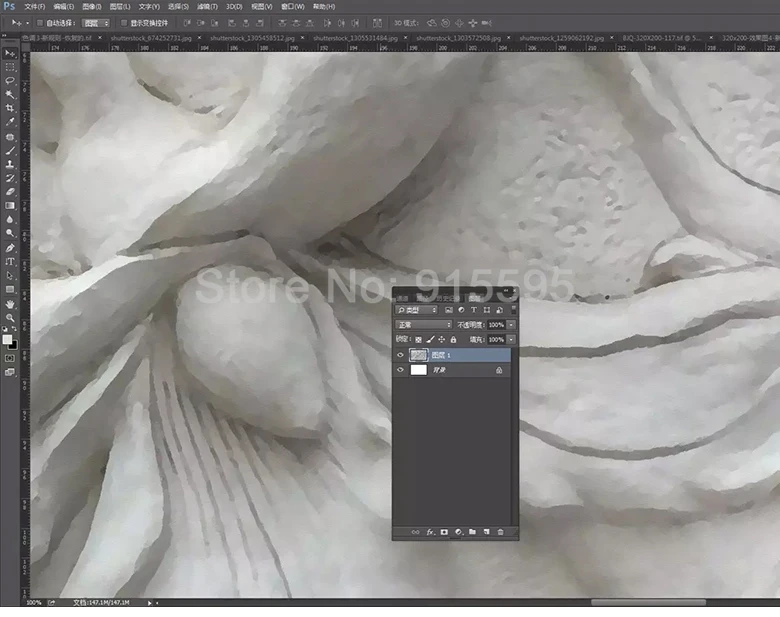Viewport: 780px width, 617px height.
Task: Select the Gradient tool
Action: (10, 206)
